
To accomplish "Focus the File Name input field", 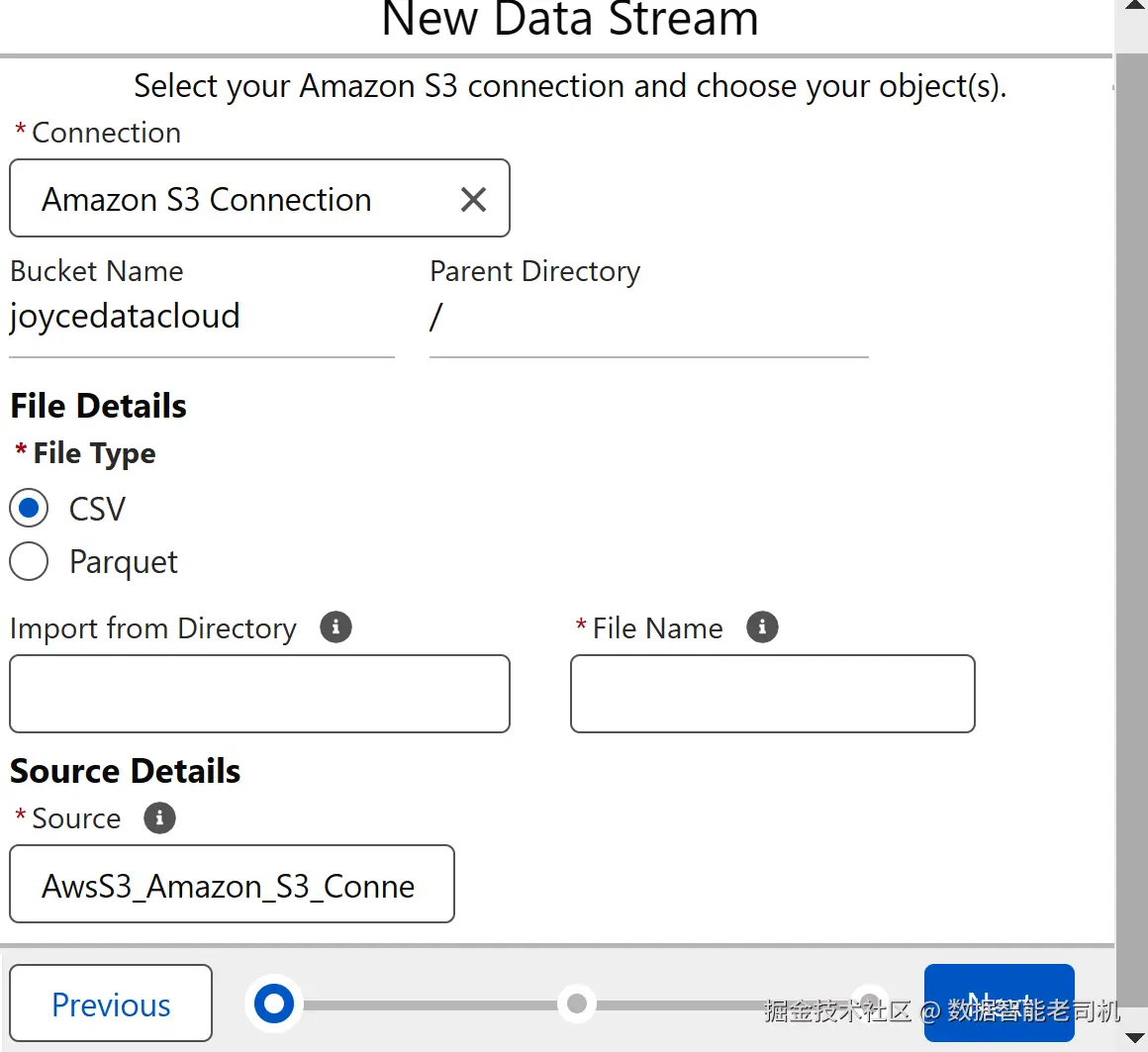I will tap(772, 694).
